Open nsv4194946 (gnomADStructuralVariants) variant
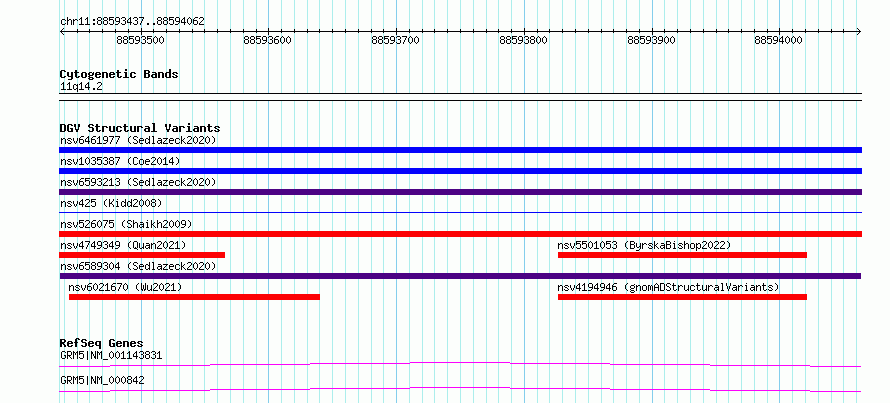This screenshot has width=890, height=403. [668, 287]
